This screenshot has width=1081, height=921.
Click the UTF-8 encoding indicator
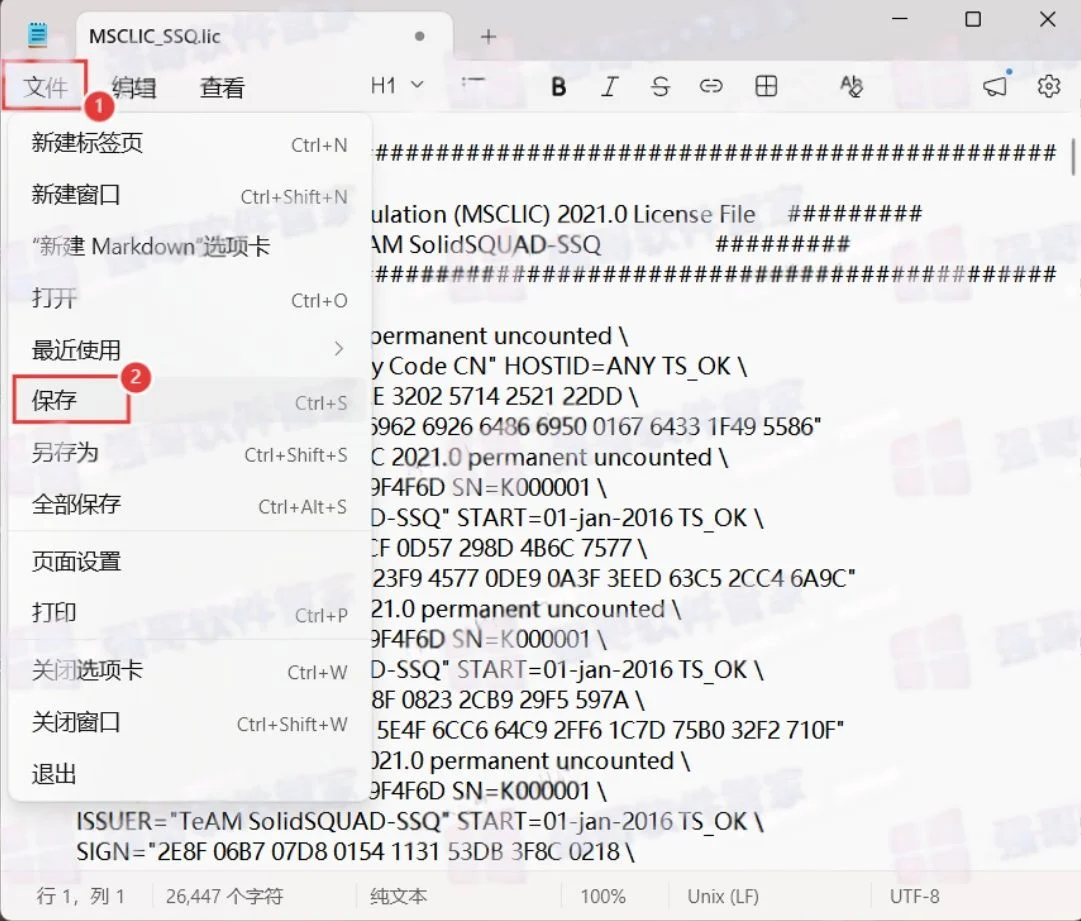[914, 896]
